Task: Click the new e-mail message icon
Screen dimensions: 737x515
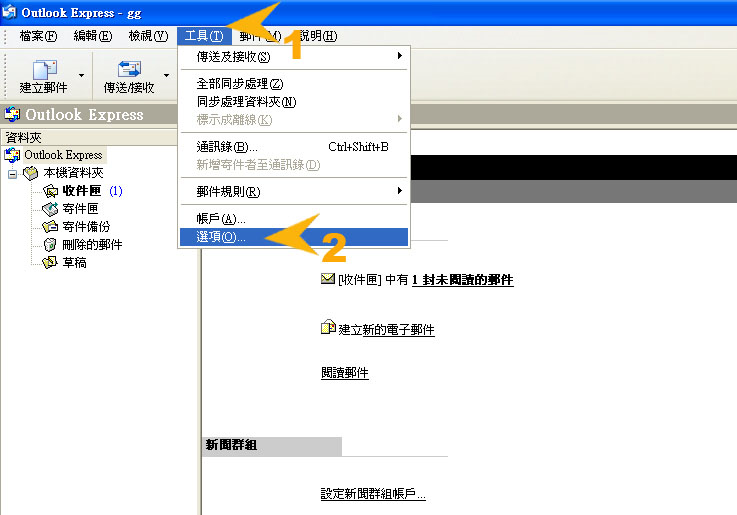Action: (328, 327)
